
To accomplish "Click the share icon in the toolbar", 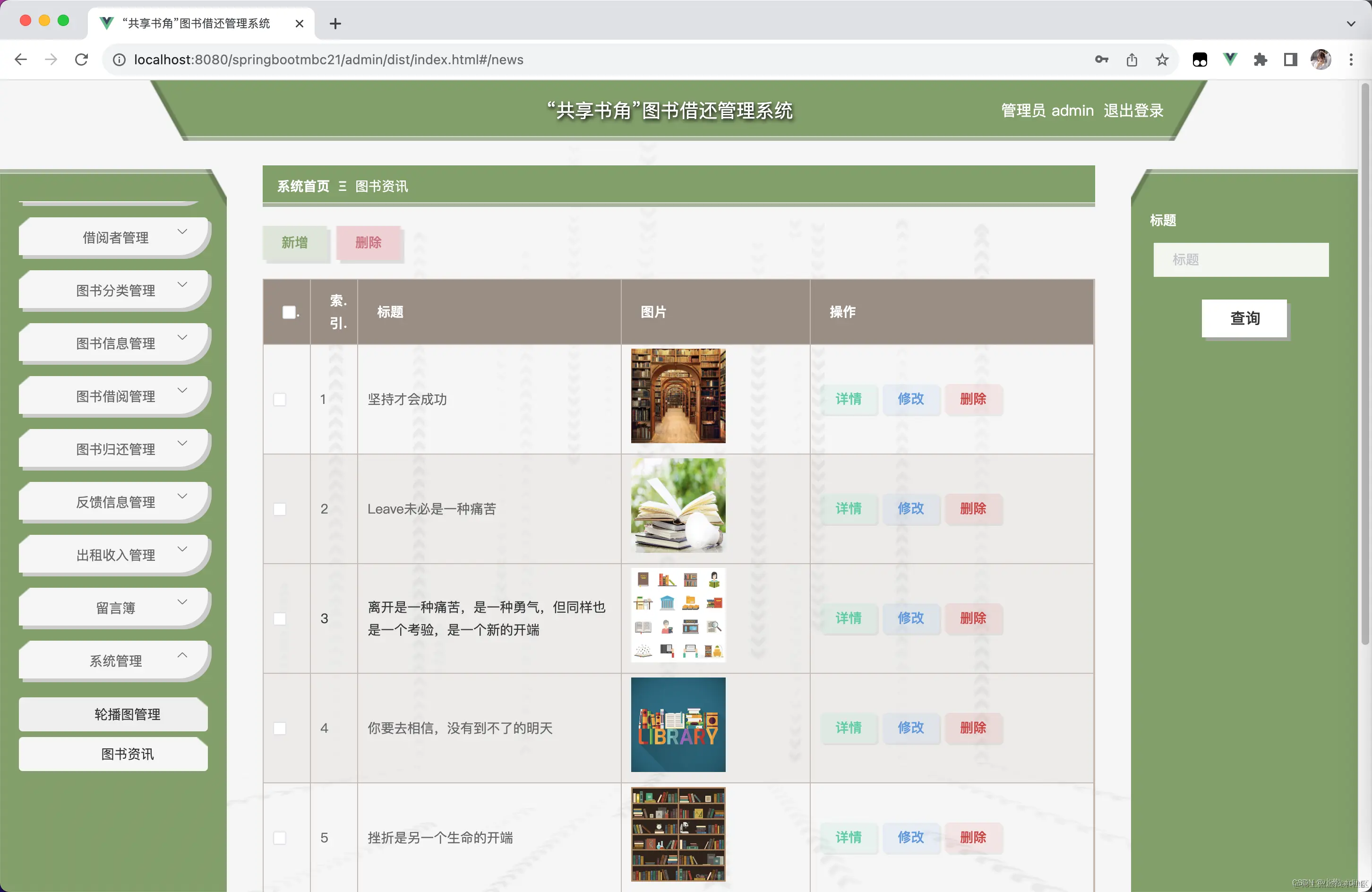I will point(1132,60).
